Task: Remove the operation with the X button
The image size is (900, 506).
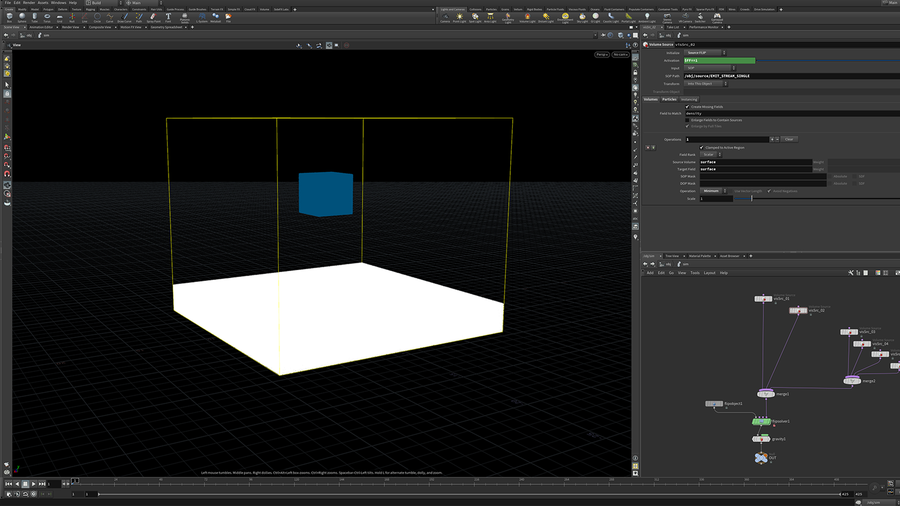Action: click(648, 147)
